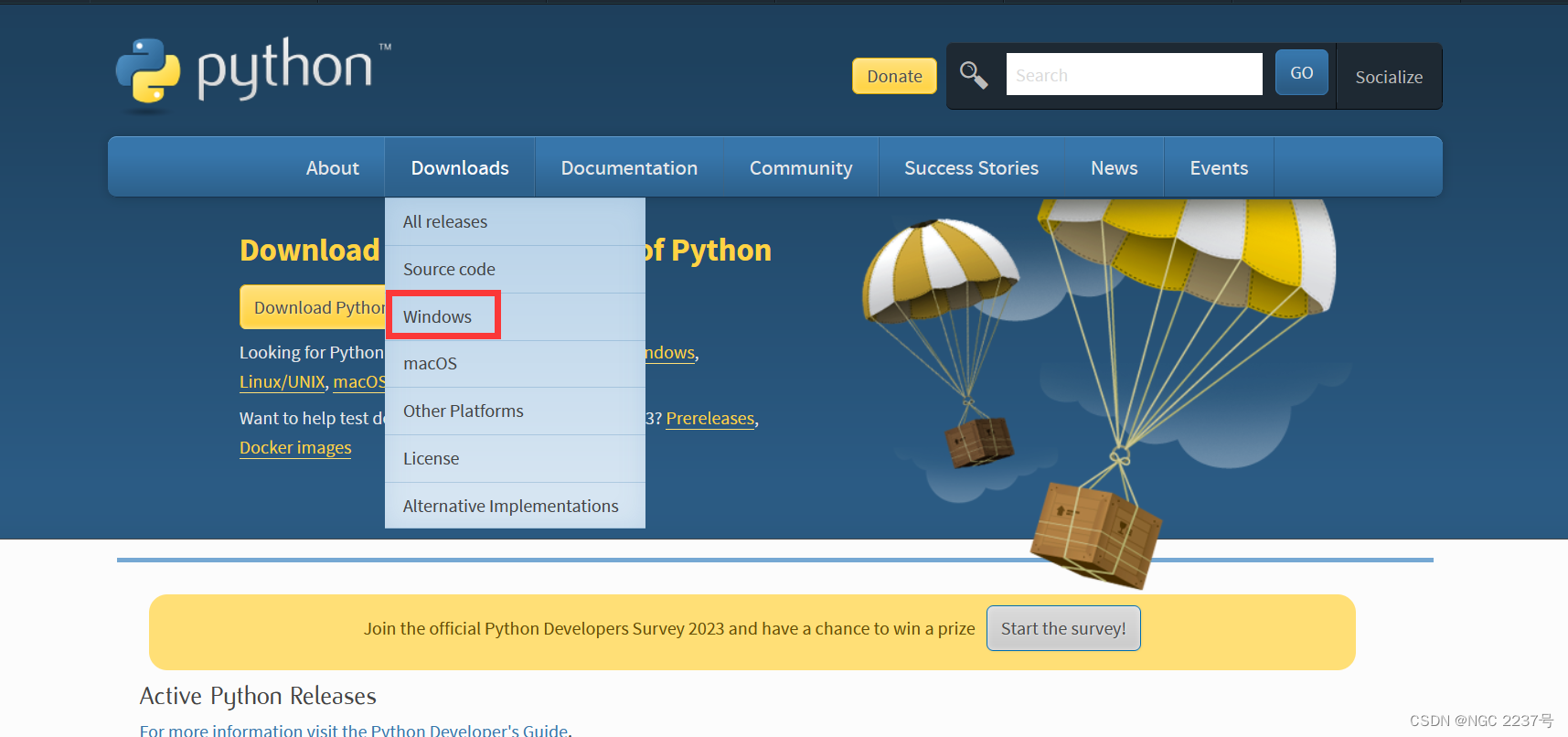The height and width of the screenshot is (737, 1568).
Task: Select Windows in Downloads dropdown
Action: [515, 316]
